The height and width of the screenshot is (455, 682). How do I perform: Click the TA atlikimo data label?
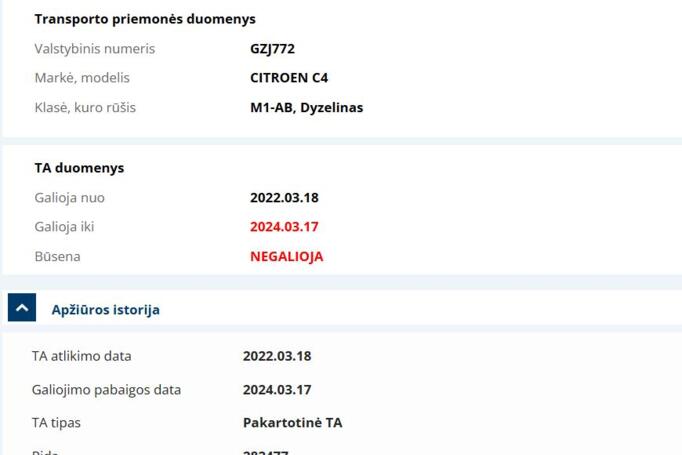(81, 356)
